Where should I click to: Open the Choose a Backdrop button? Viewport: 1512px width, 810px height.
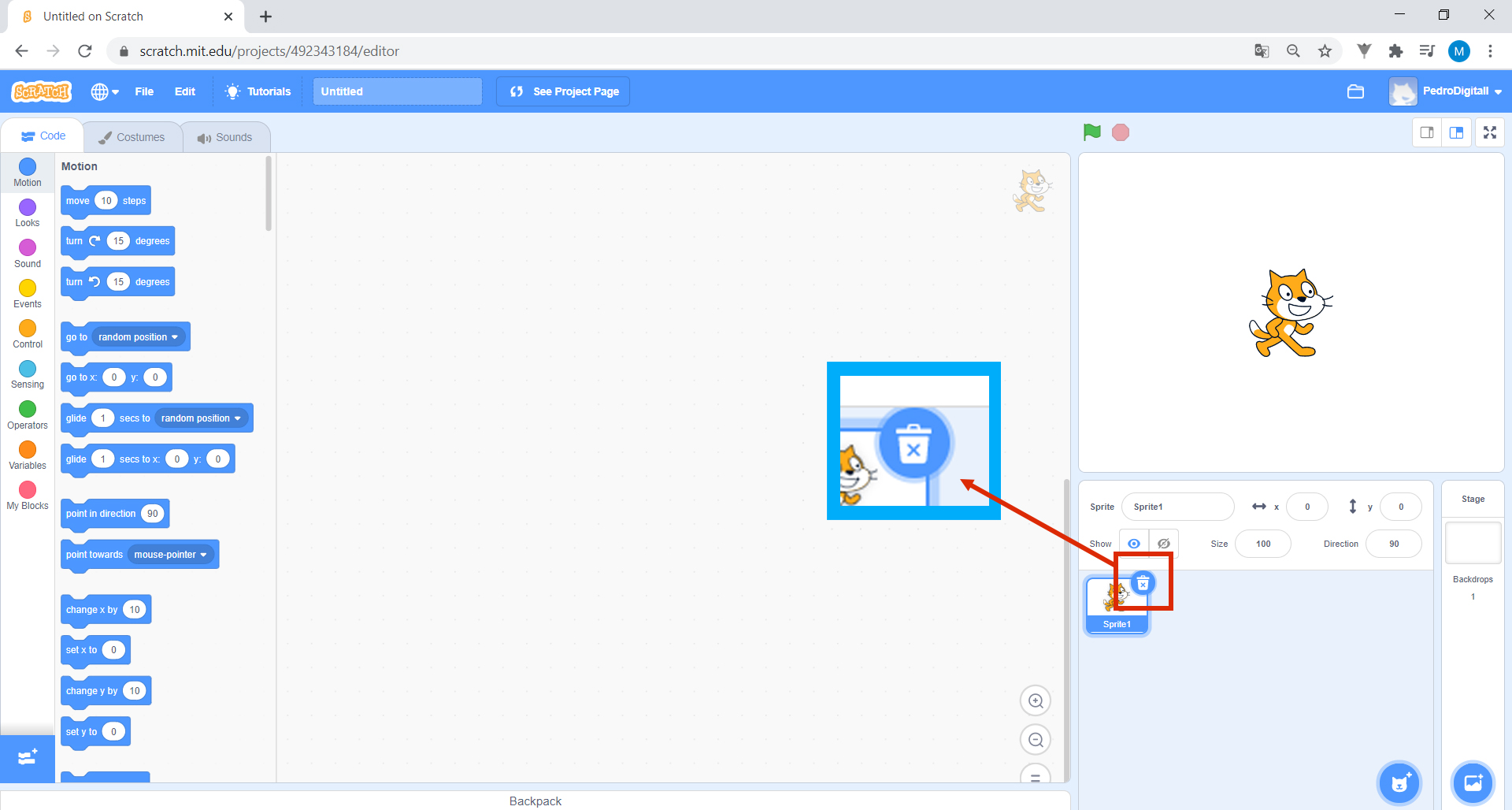(x=1473, y=782)
